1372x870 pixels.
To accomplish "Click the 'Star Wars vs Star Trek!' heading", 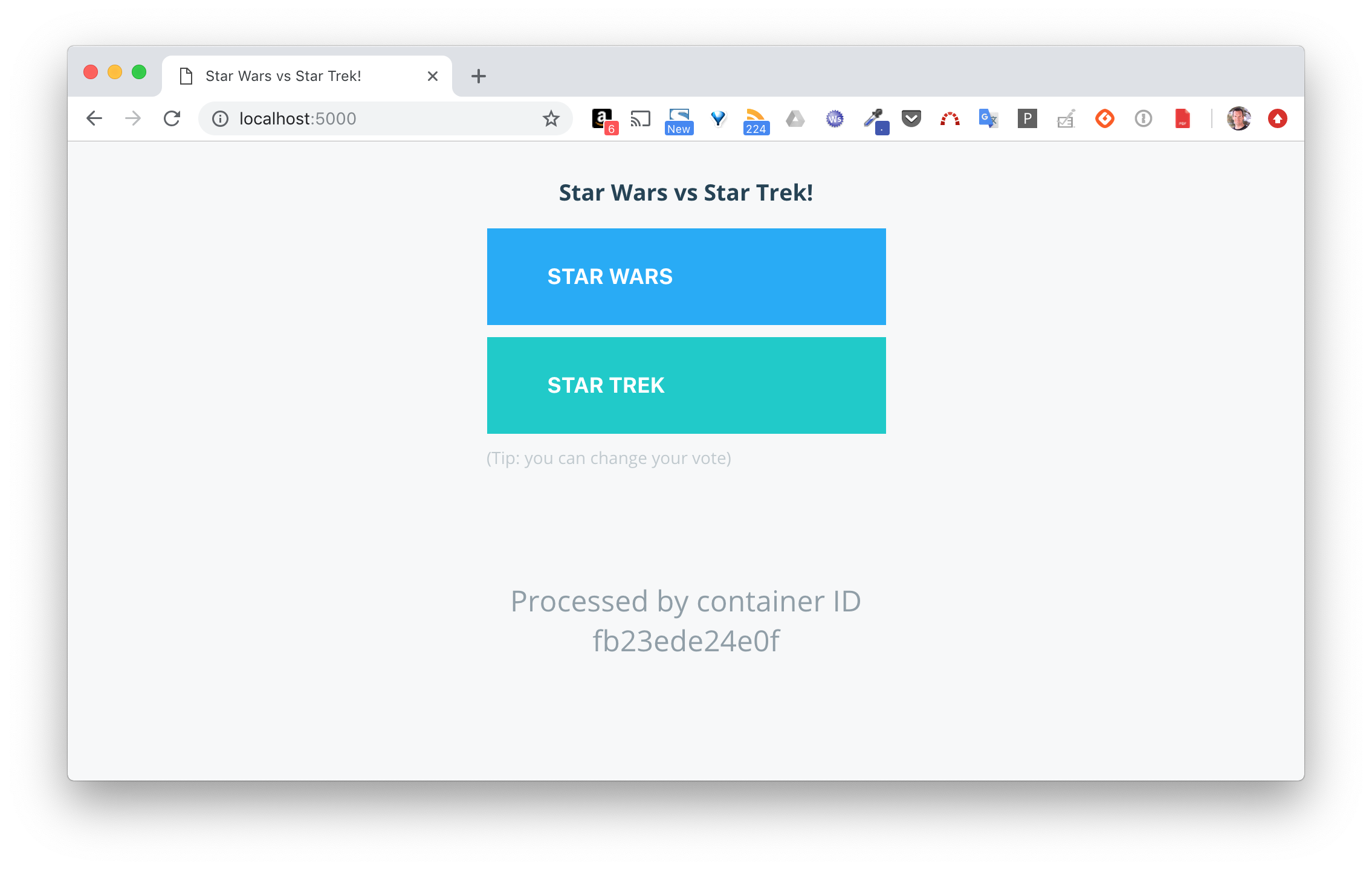I will [x=686, y=193].
